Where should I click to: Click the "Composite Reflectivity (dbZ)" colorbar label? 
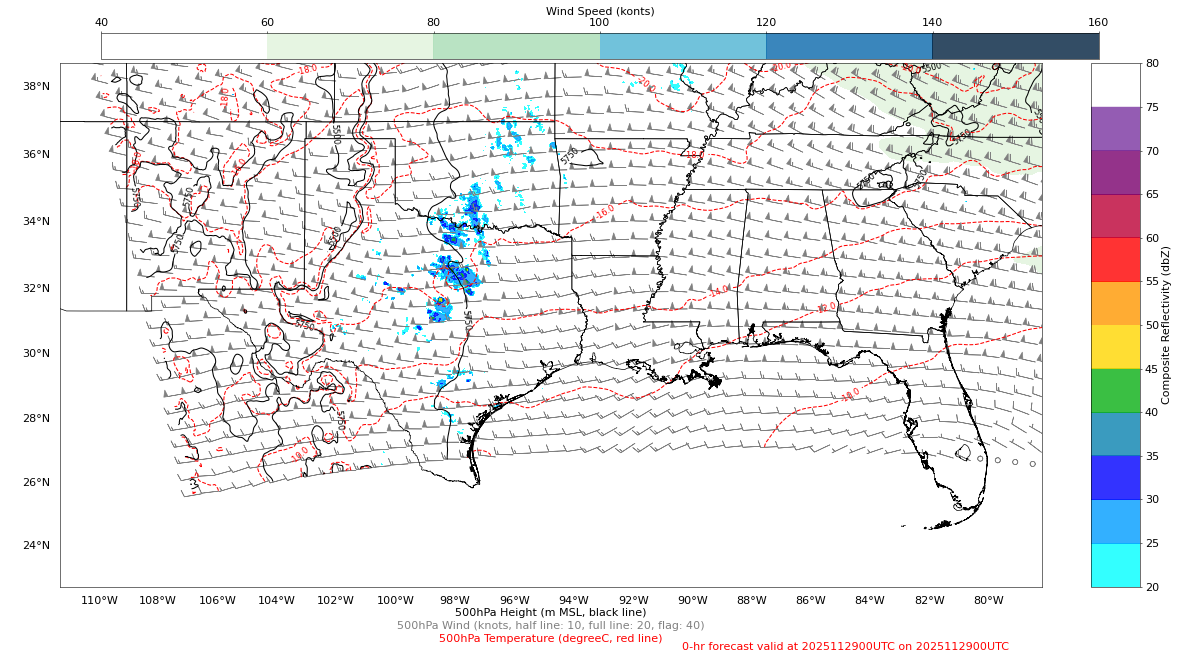(1166, 325)
